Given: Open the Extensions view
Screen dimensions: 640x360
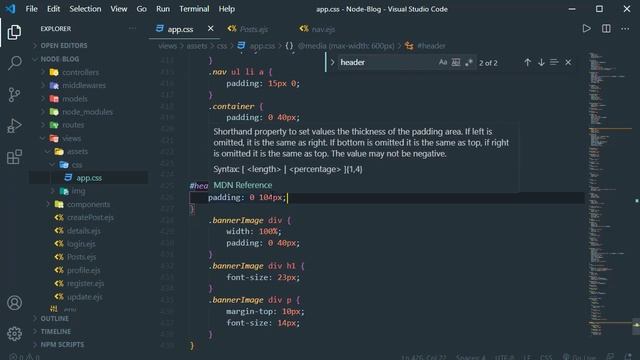Looking at the screenshot, I should [x=14, y=157].
